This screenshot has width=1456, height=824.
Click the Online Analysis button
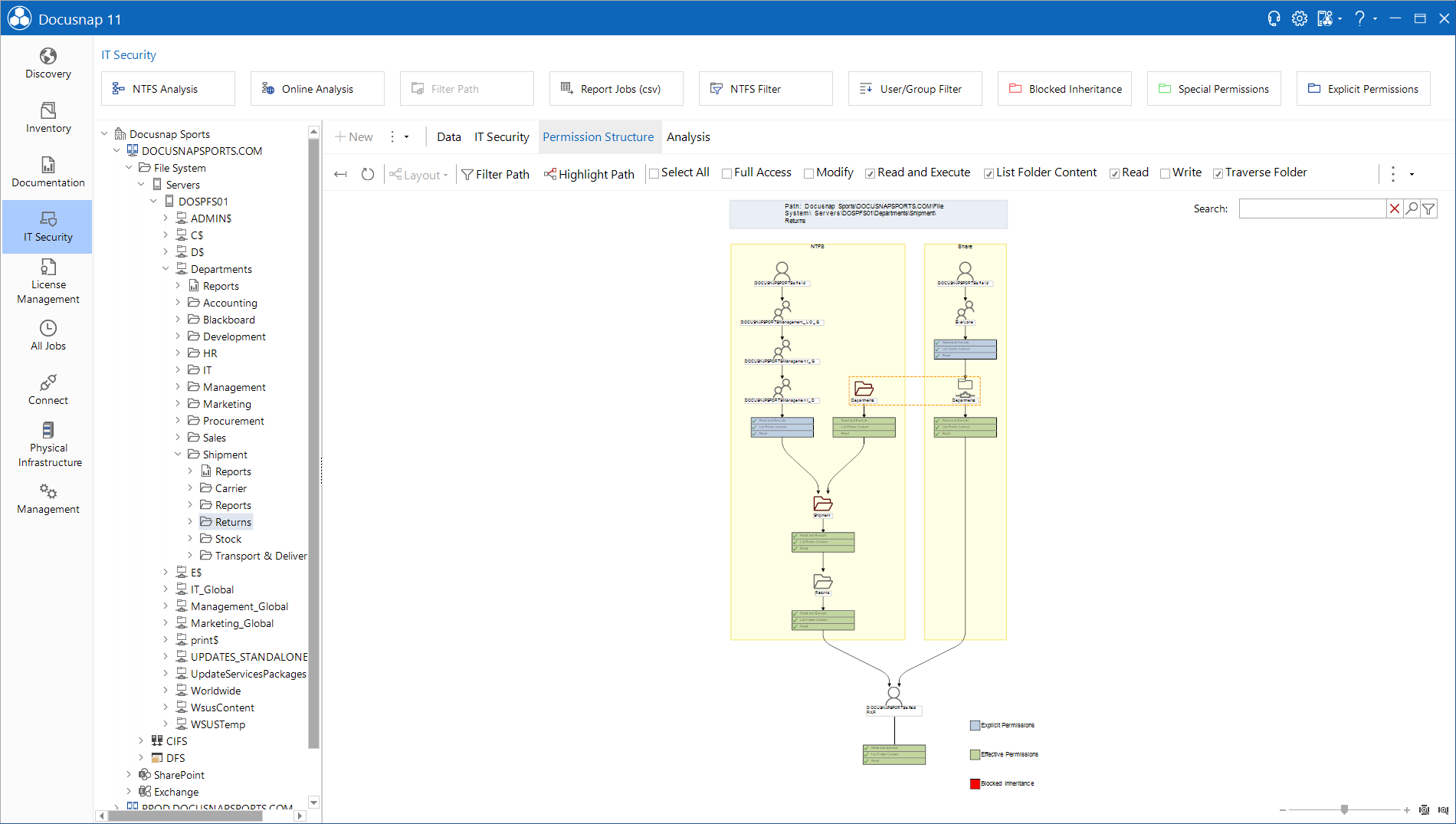tap(317, 89)
